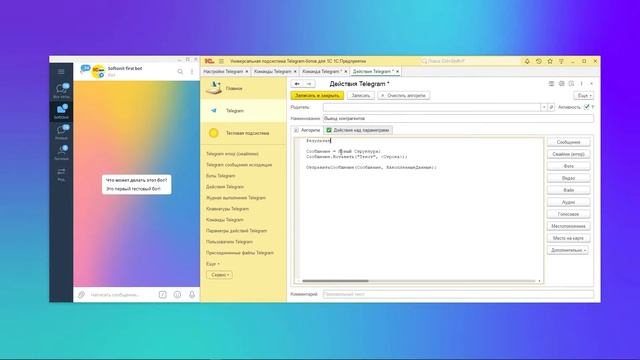
Task: Switch to the 'Команда Telegram *' tab
Action: coord(322,71)
